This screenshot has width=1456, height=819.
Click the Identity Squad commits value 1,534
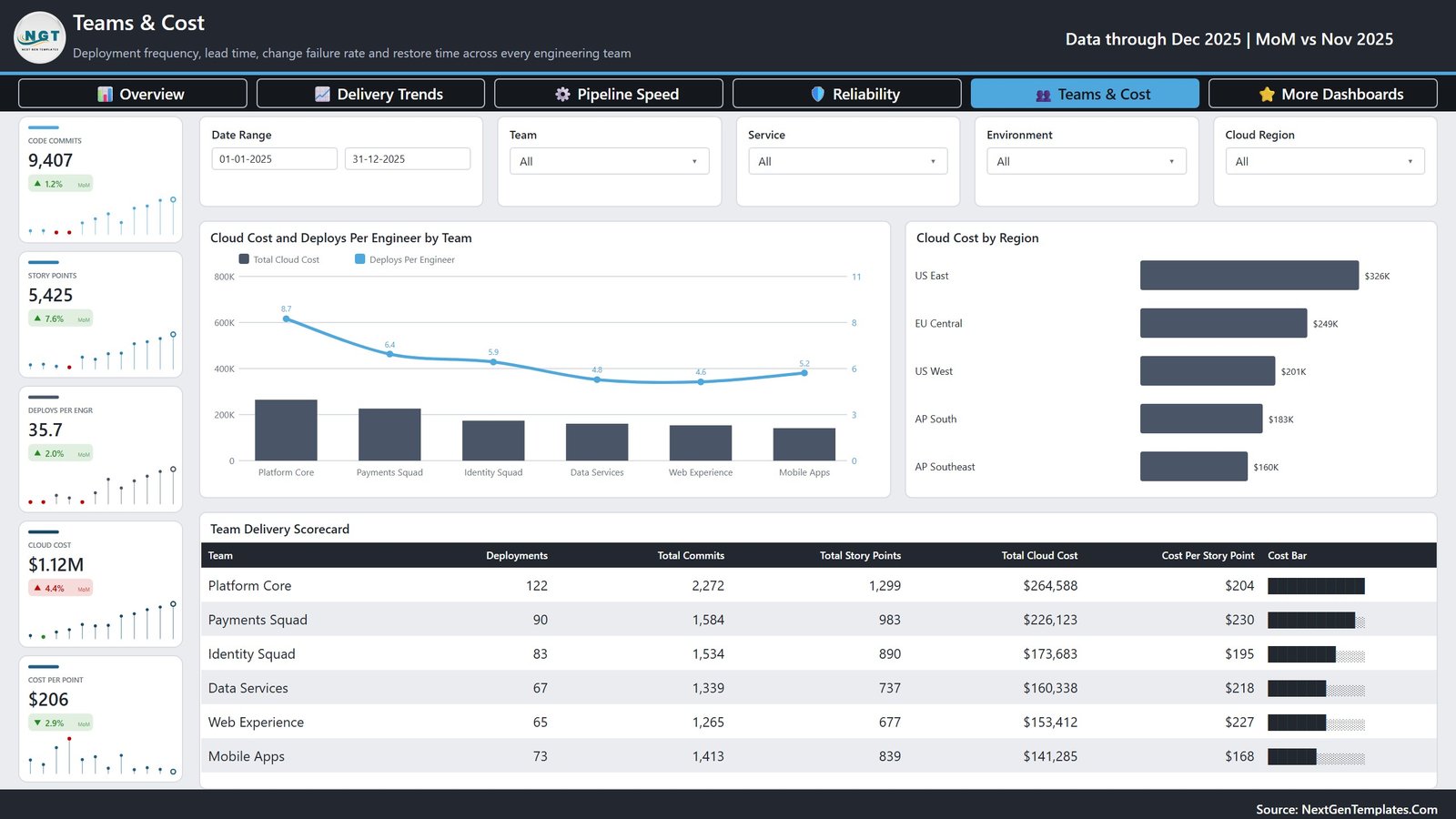click(708, 654)
